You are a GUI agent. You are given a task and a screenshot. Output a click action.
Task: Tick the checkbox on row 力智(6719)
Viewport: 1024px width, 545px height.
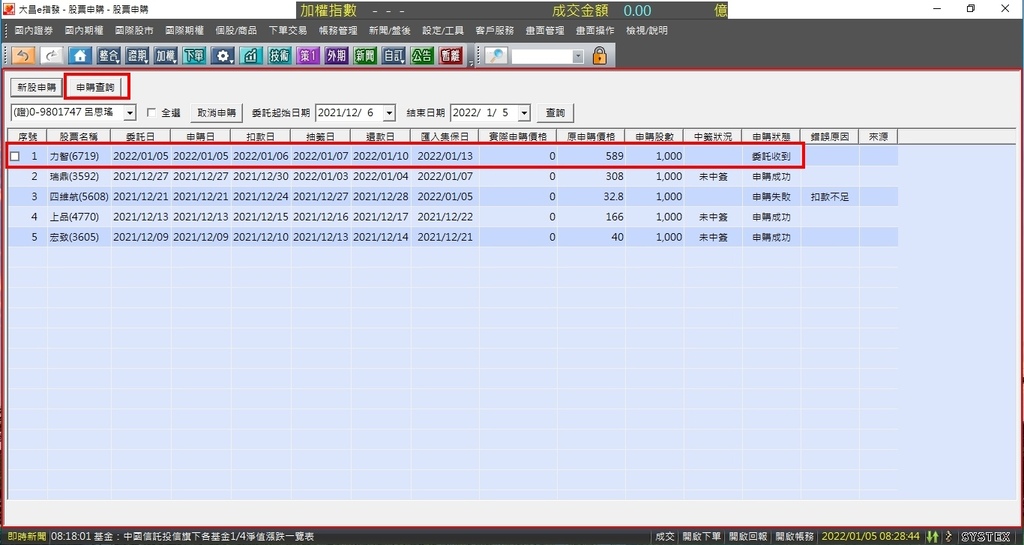pyautogui.click(x=15, y=157)
